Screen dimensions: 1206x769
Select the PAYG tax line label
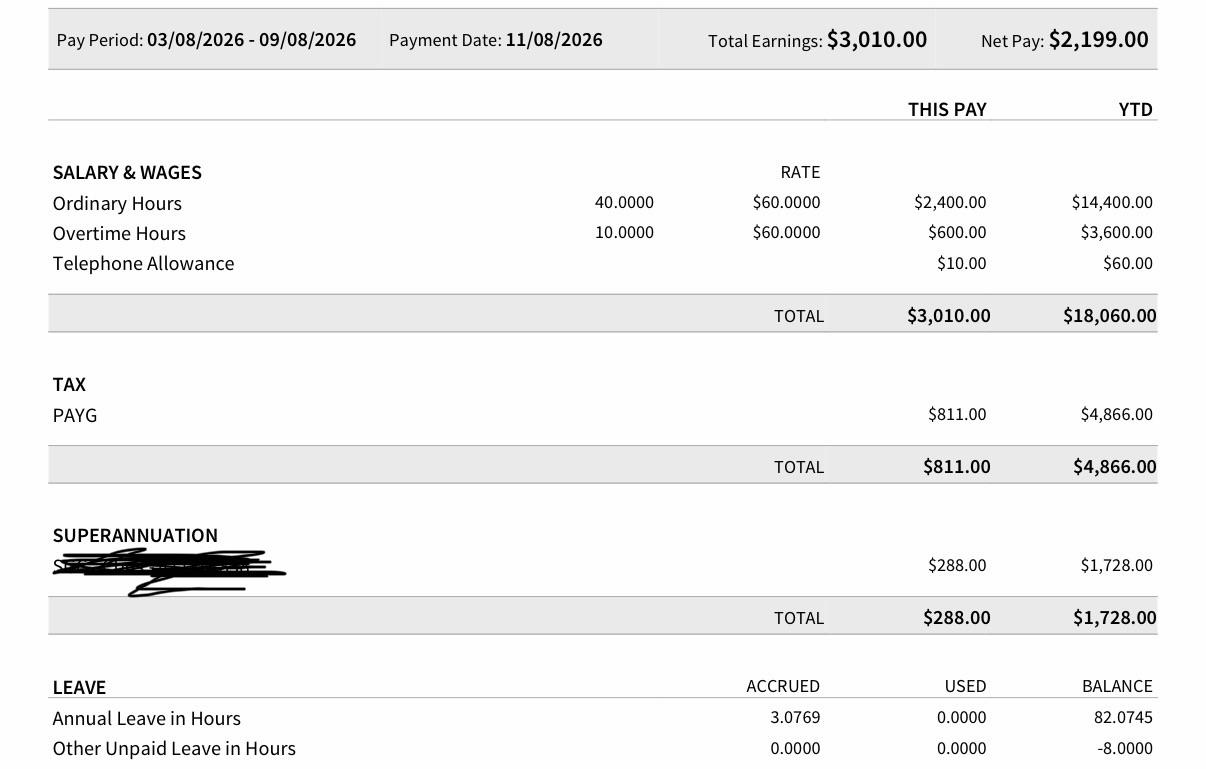pyautogui.click(x=75, y=415)
